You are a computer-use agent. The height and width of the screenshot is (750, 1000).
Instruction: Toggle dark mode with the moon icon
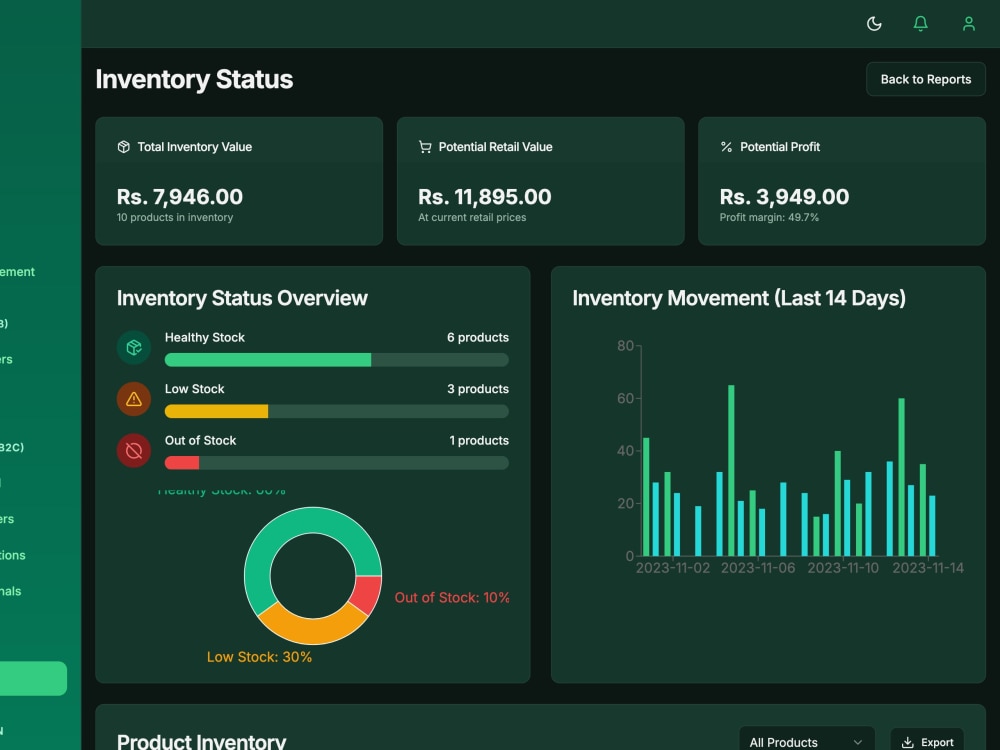[874, 24]
